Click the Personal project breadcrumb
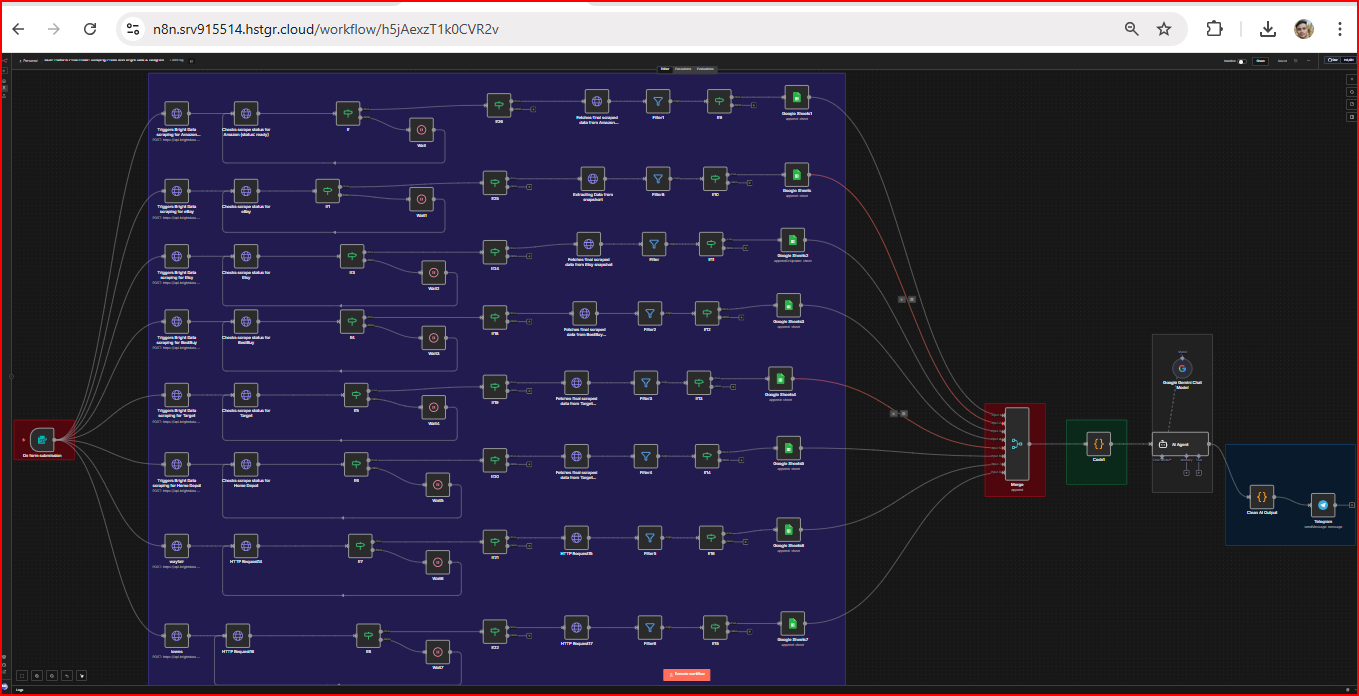The image size is (1359, 696). click(30, 61)
